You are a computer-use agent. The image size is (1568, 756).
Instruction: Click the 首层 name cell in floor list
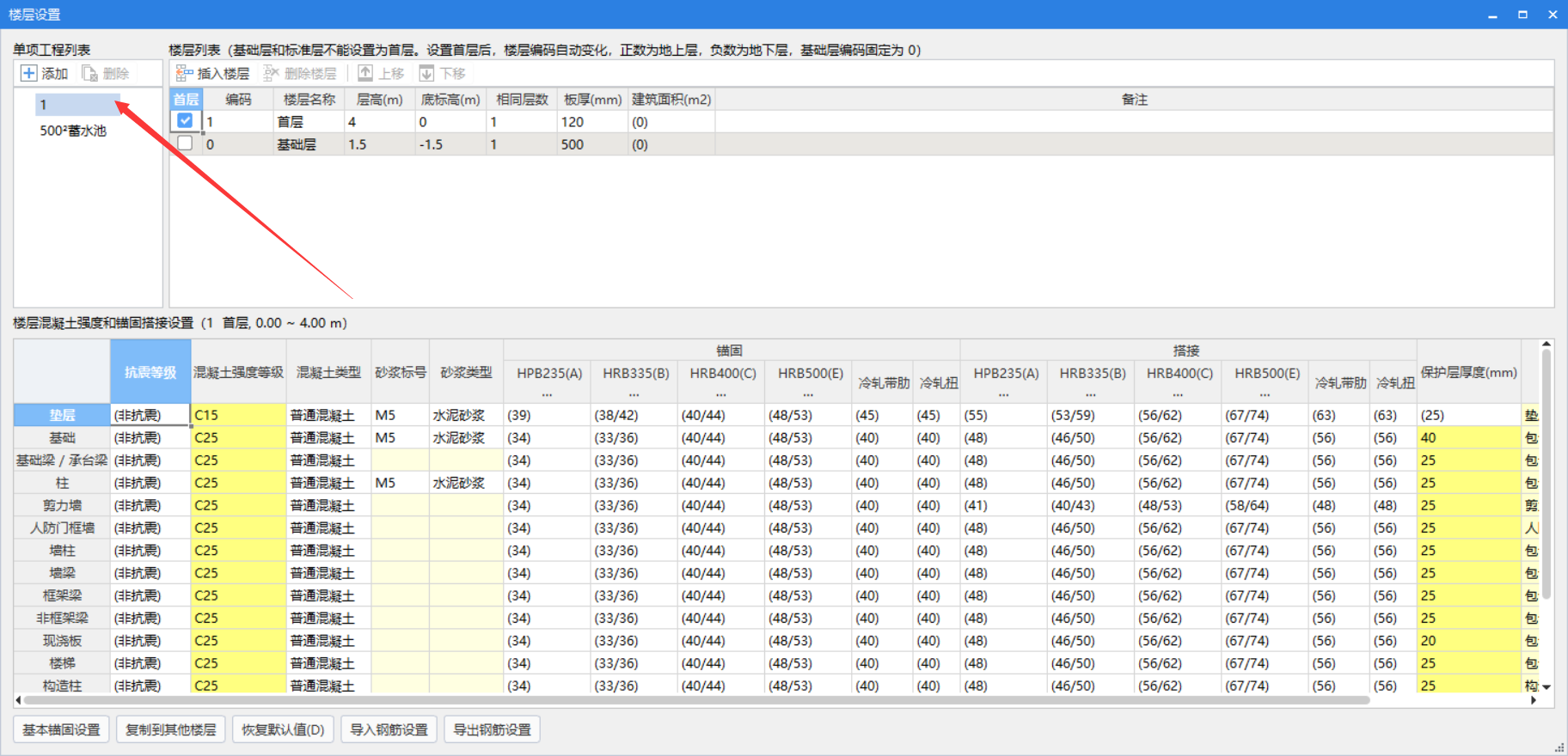click(309, 122)
